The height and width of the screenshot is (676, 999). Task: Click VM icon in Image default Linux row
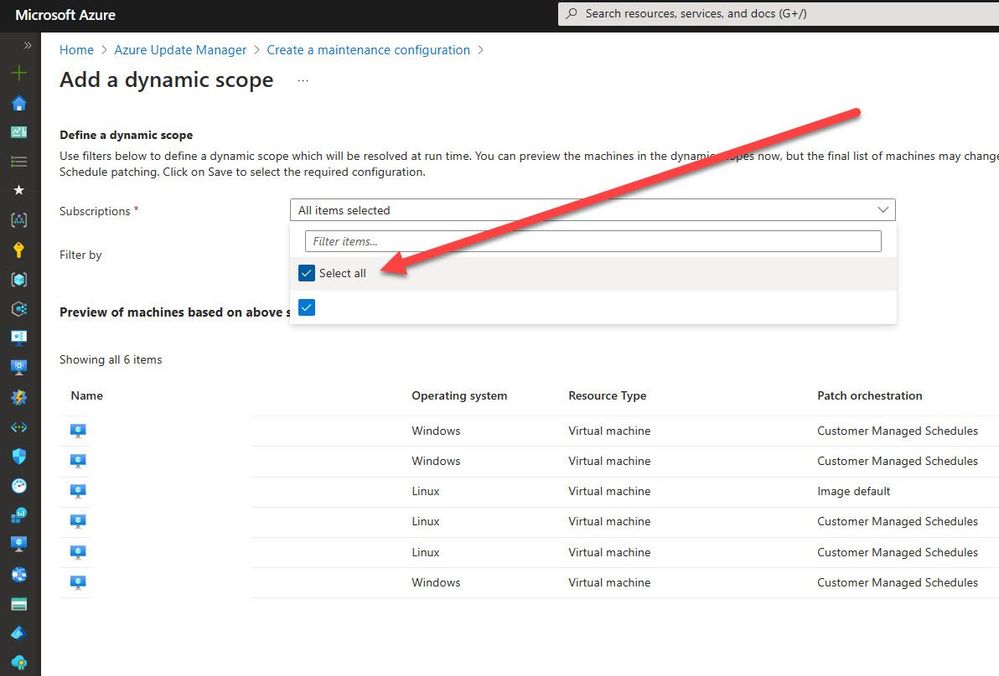pyautogui.click(x=78, y=491)
